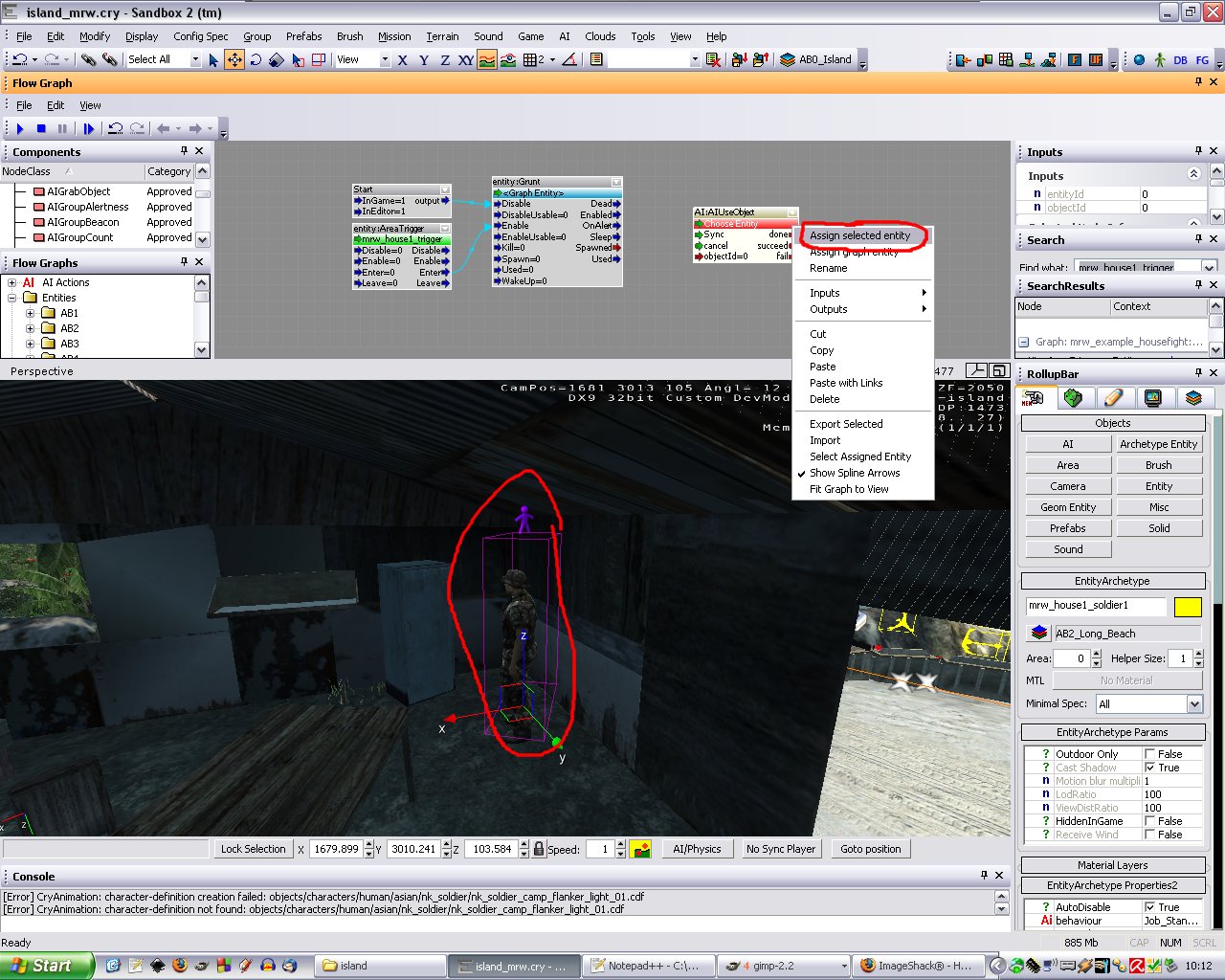Choose Assign selected entity from context menu
Image resolution: width=1225 pixels, height=980 pixels.
pyautogui.click(x=859, y=235)
